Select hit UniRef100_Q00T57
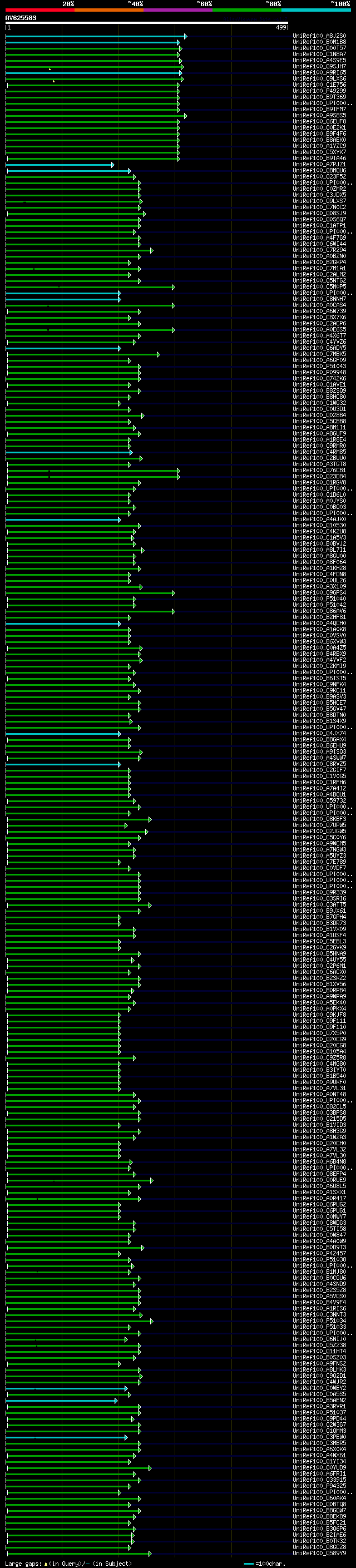 tap(319, 48)
